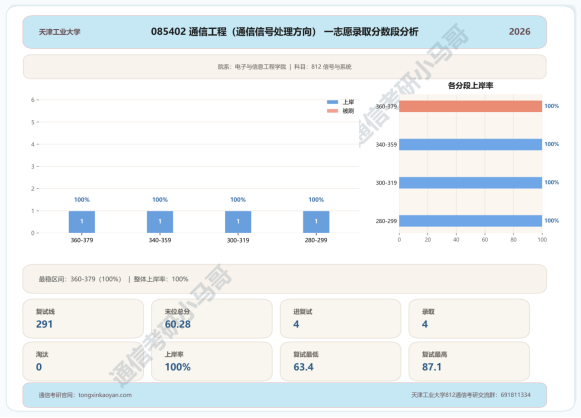
Task: Click the year 2026 in header
Action: [519, 32]
